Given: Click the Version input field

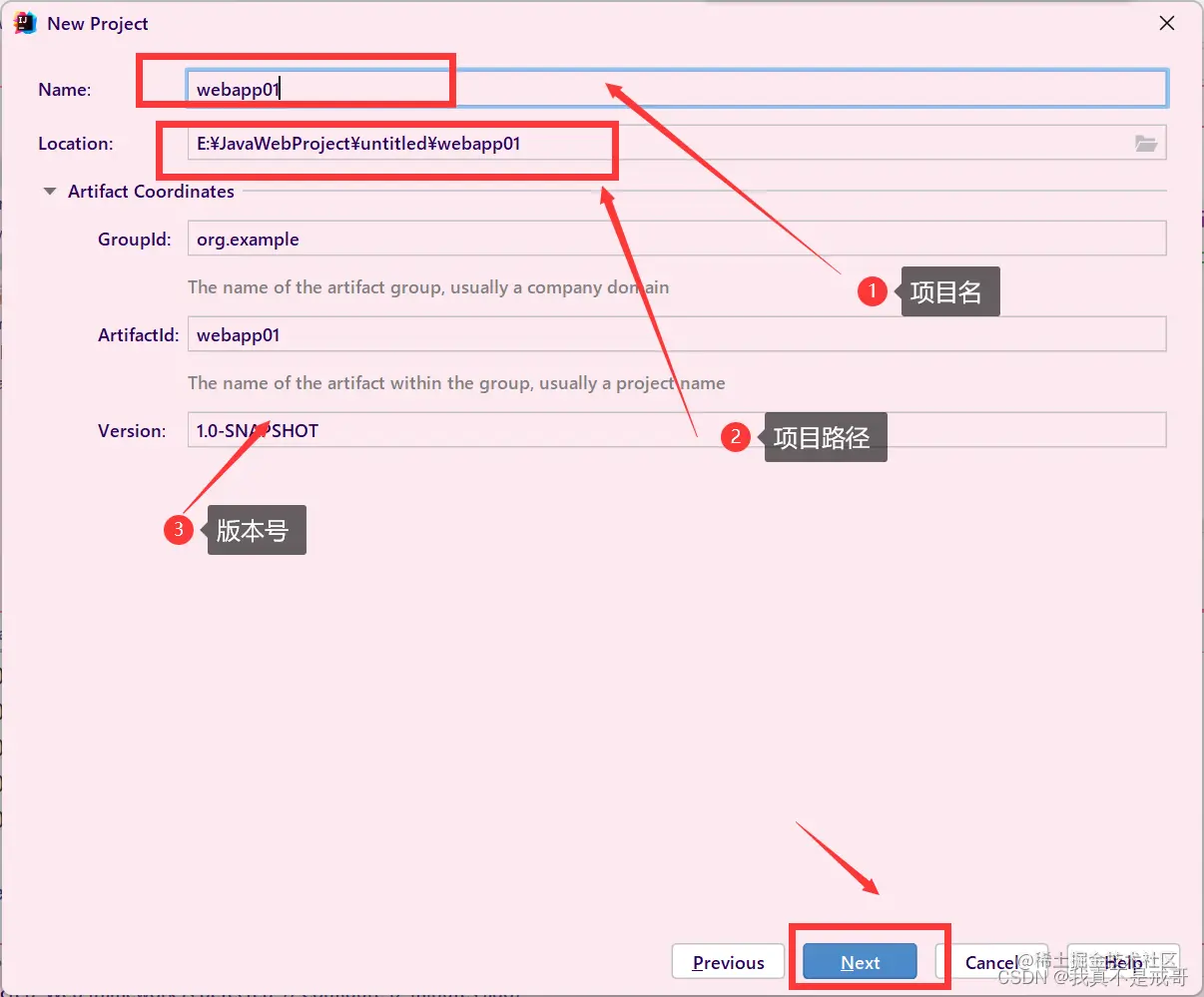Looking at the screenshot, I should point(677,430).
